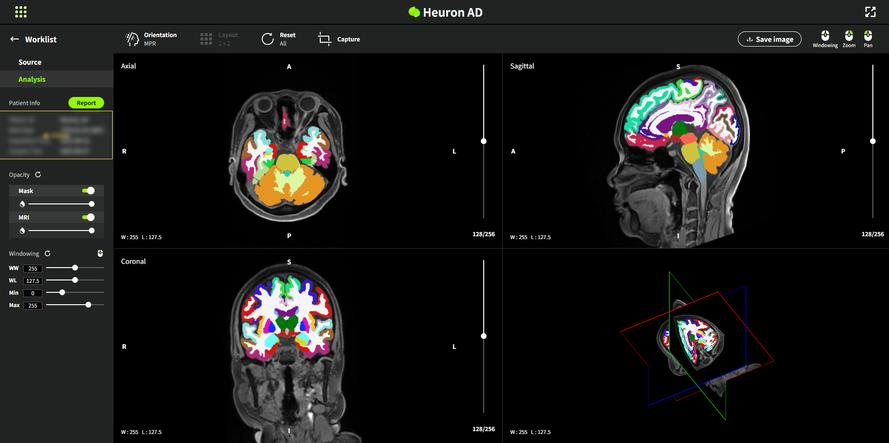Image resolution: width=889 pixels, height=443 pixels.
Task: Reset the Opacity settings
Action: (x=38, y=174)
